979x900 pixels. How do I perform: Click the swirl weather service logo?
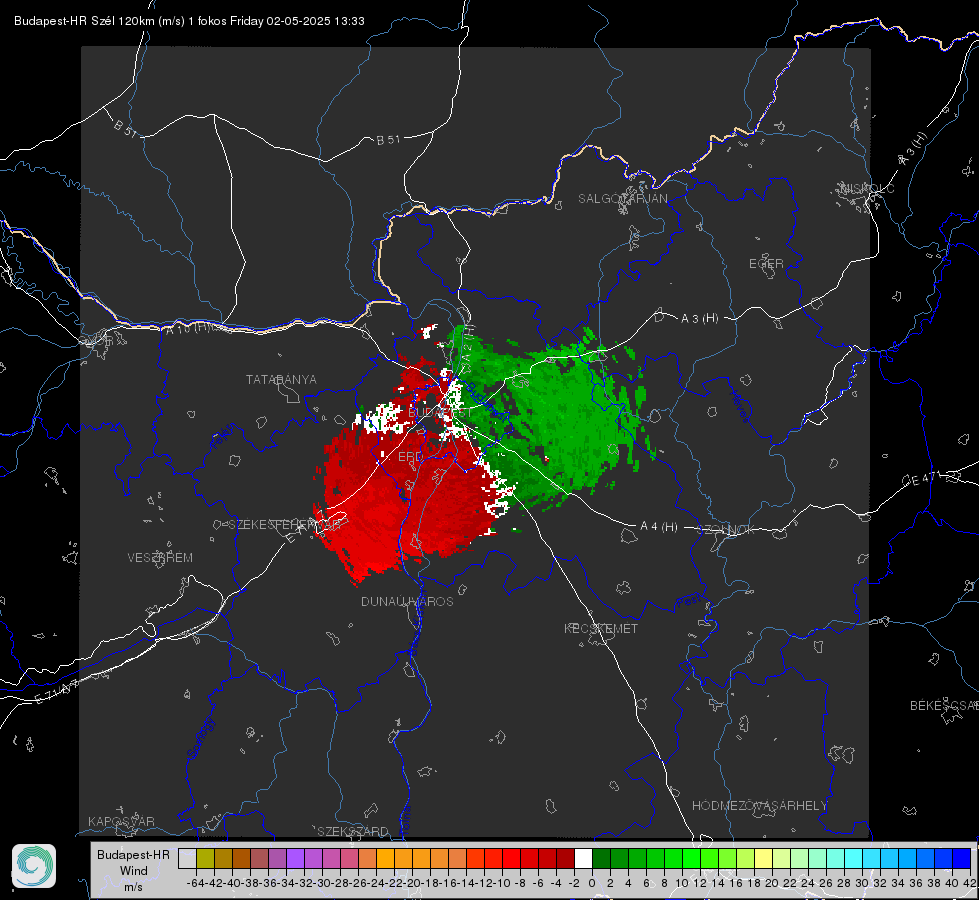(34, 866)
